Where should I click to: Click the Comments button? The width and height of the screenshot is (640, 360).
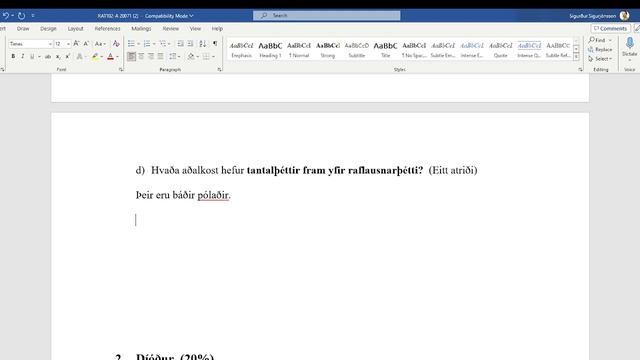(x=610, y=29)
